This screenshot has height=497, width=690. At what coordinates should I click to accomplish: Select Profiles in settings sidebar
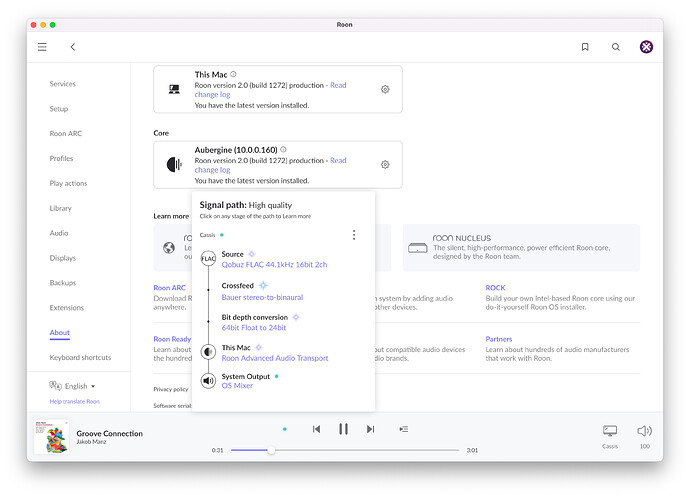click(61, 158)
